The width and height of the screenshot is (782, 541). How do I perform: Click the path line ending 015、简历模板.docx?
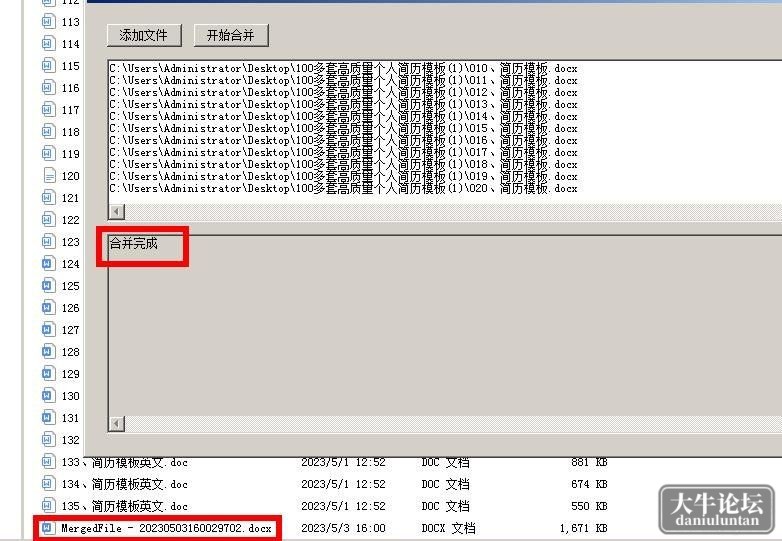point(343,128)
